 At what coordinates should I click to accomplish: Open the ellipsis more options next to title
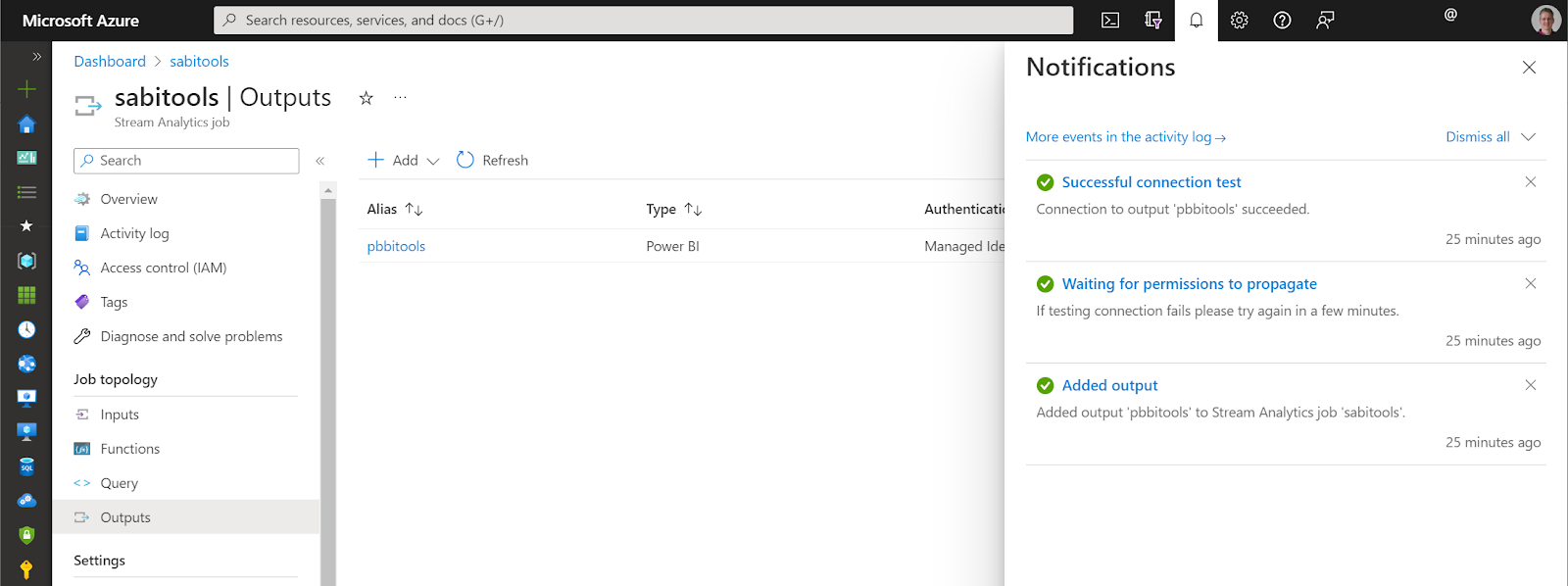(x=400, y=97)
